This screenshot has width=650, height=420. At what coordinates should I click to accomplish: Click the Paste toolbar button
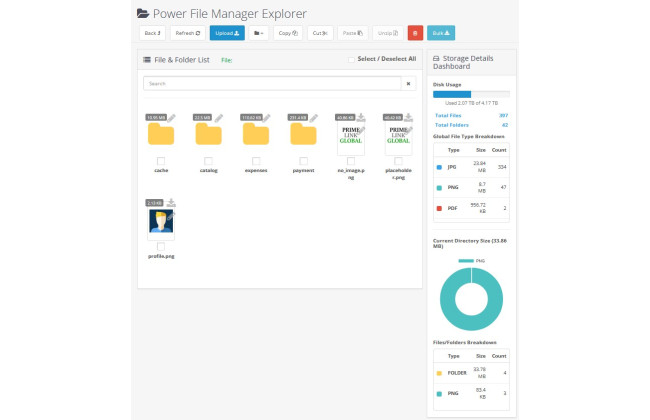pyautogui.click(x=352, y=33)
